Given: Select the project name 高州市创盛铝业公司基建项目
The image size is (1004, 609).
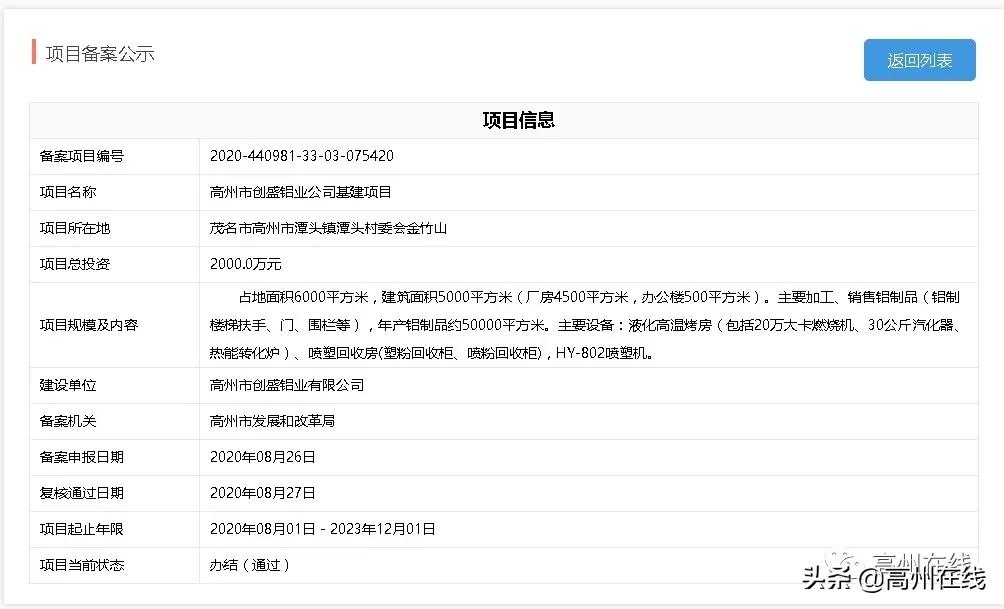Looking at the screenshot, I should point(309,192).
